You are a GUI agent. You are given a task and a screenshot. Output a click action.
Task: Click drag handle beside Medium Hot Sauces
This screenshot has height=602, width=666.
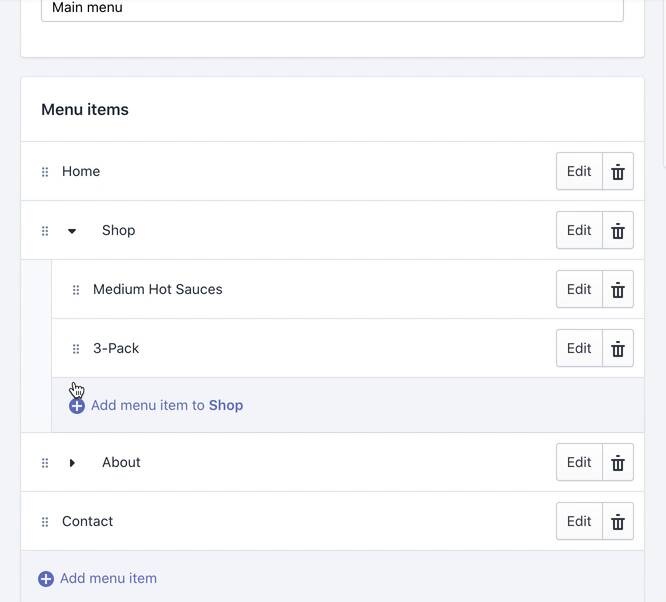coord(76,290)
